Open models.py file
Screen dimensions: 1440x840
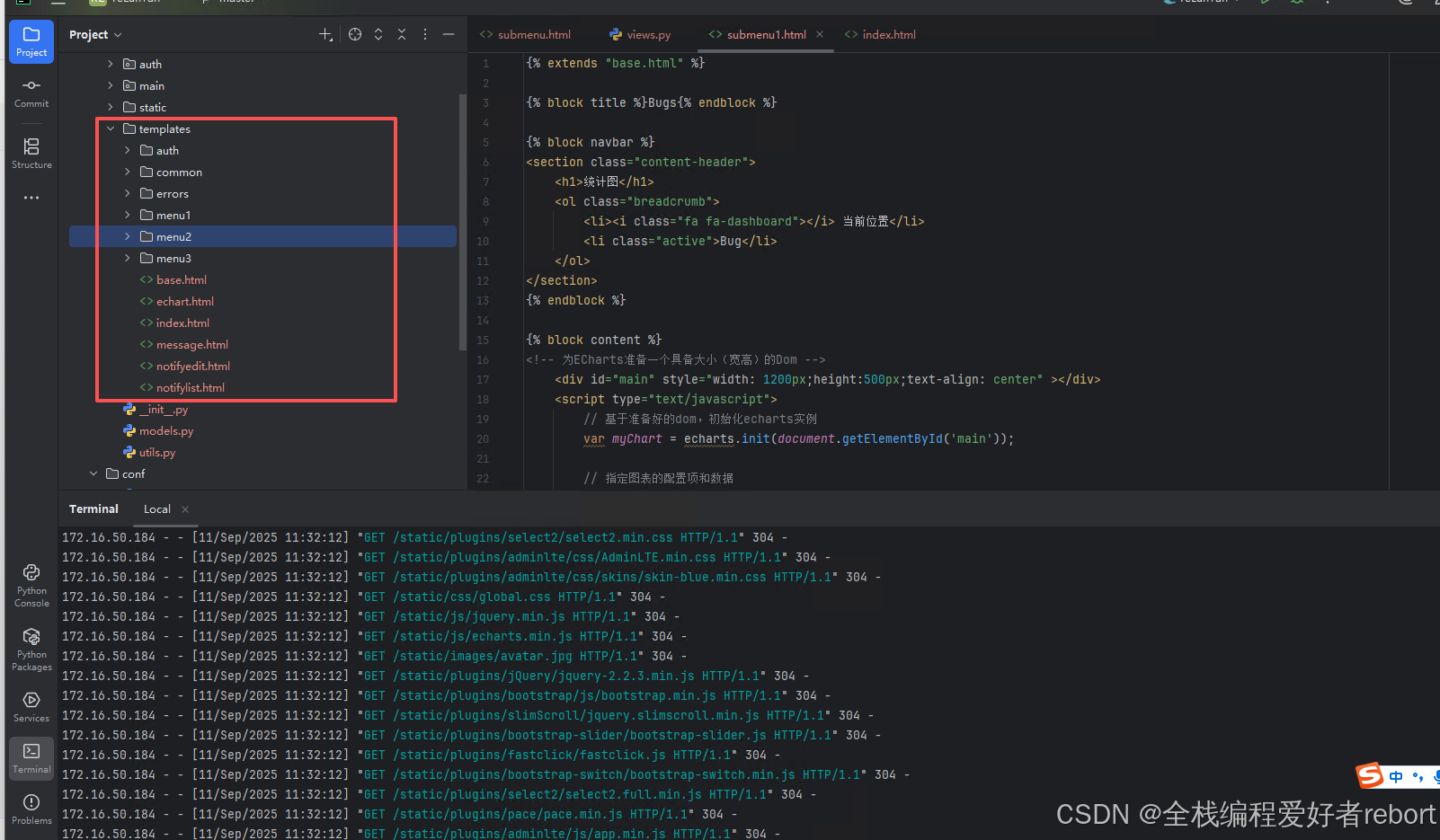pos(158,431)
